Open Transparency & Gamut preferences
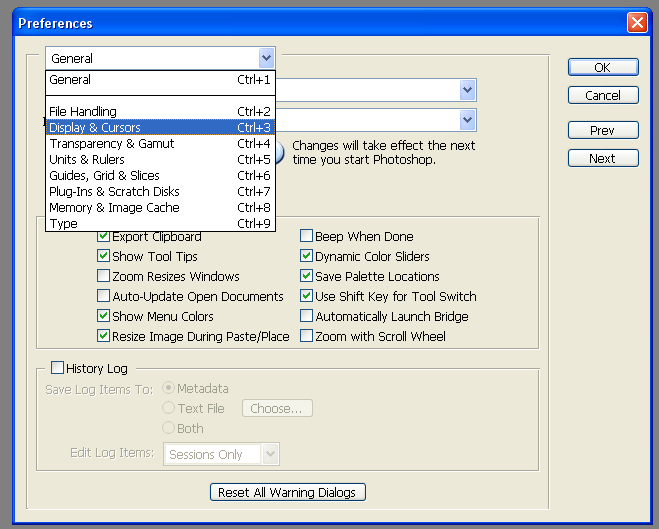The image size is (659, 529). point(160,143)
